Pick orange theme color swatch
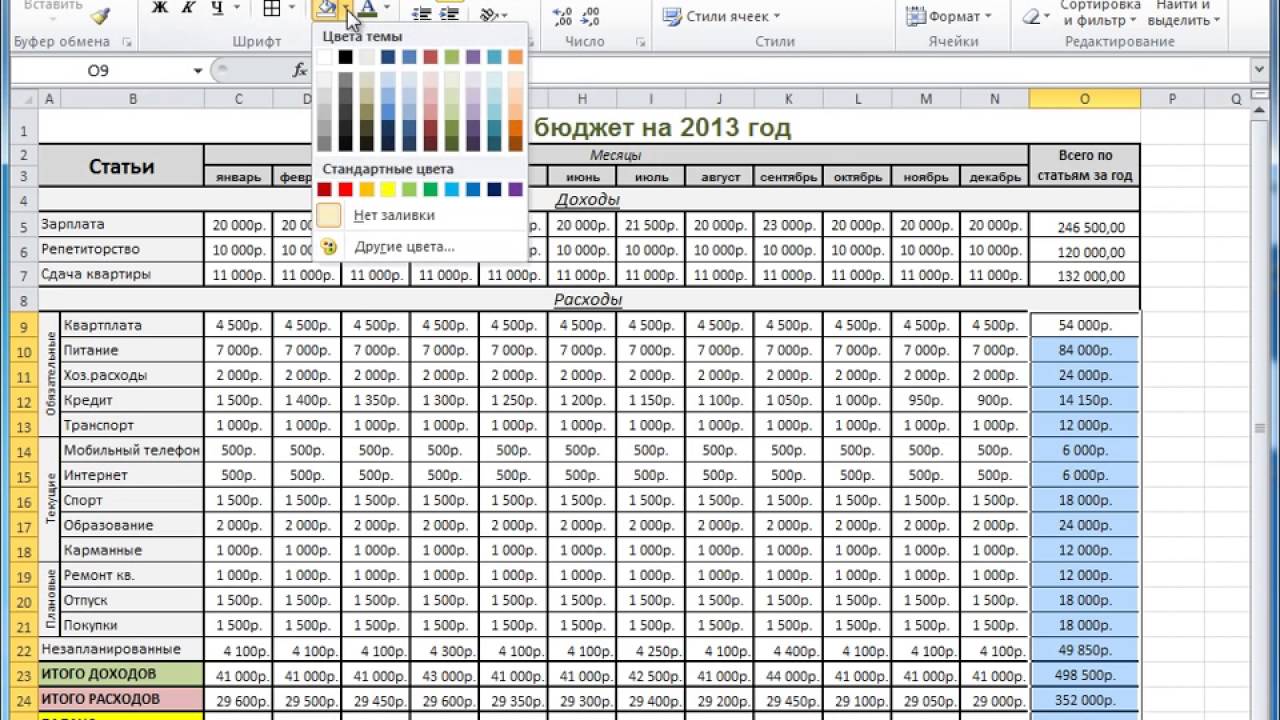The image size is (1280, 720). tap(515, 57)
